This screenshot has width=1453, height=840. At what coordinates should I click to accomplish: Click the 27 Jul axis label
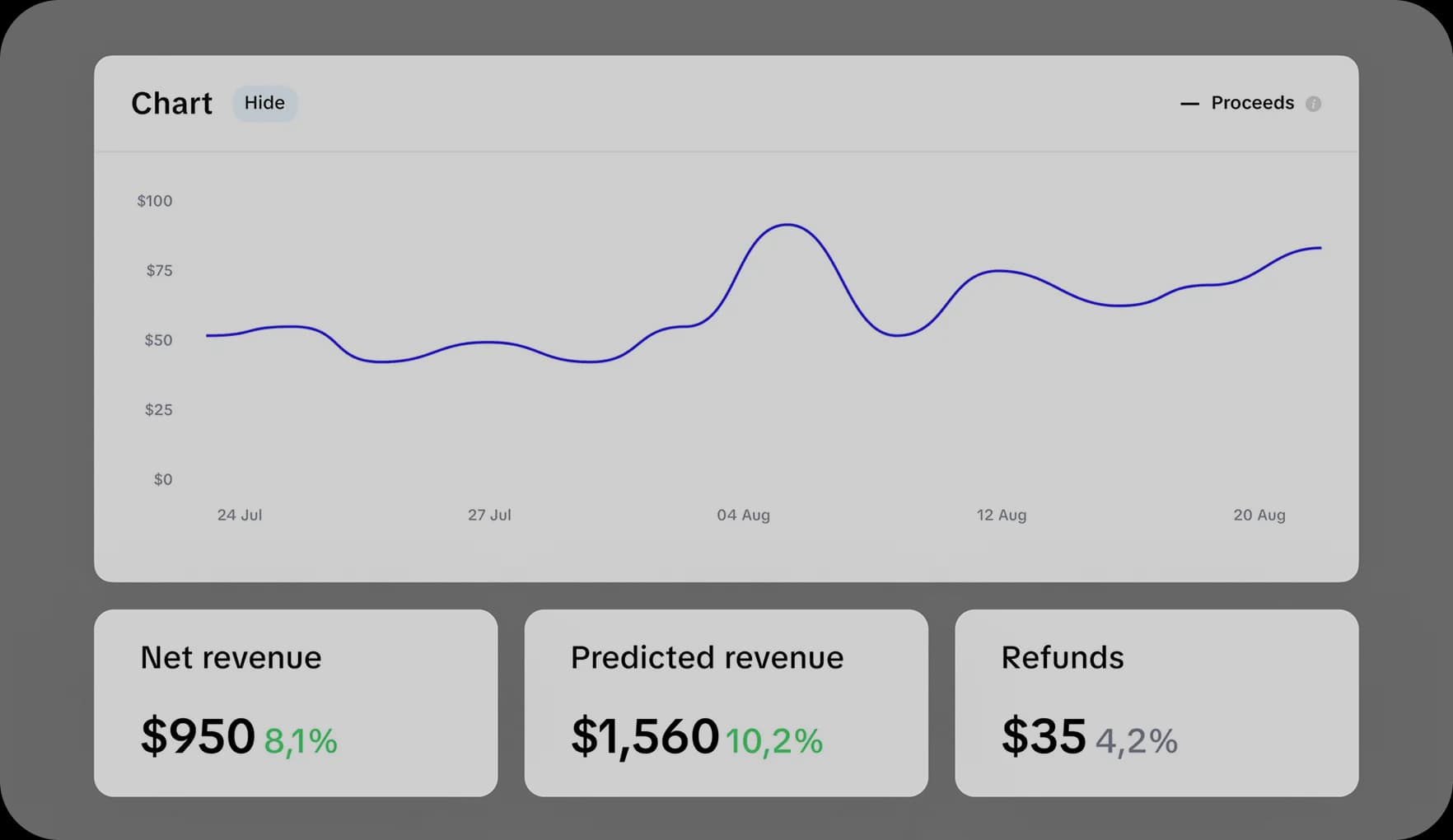click(x=489, y=515)
